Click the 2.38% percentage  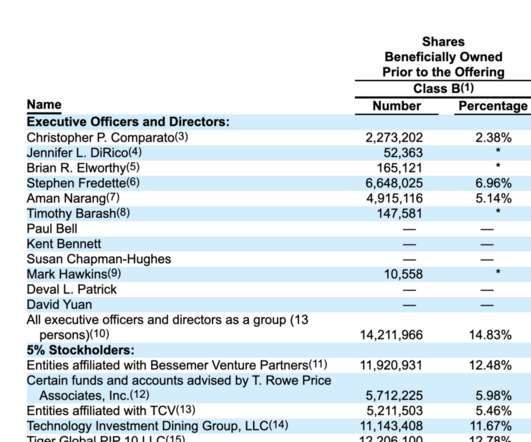point(493,138)
